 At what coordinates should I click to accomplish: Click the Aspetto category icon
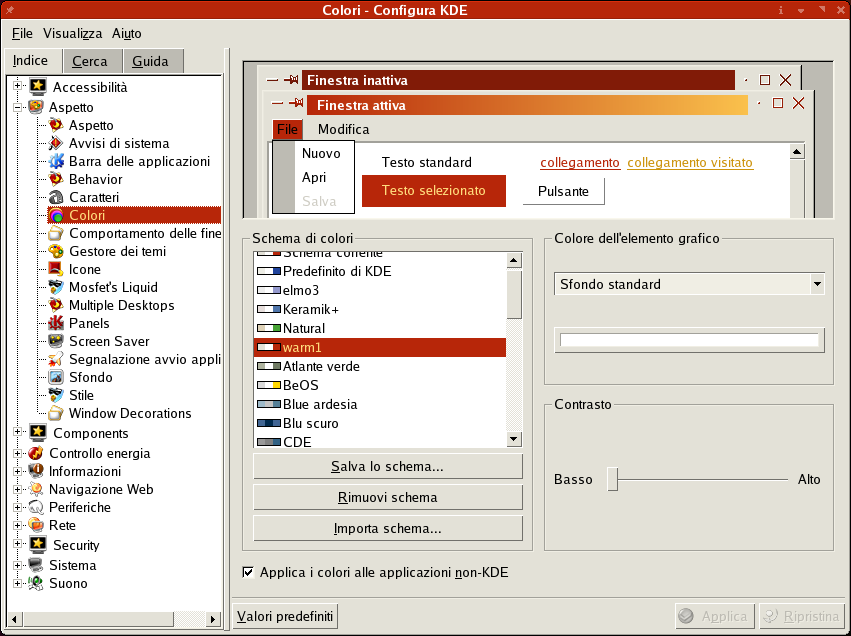coord(36,107)
